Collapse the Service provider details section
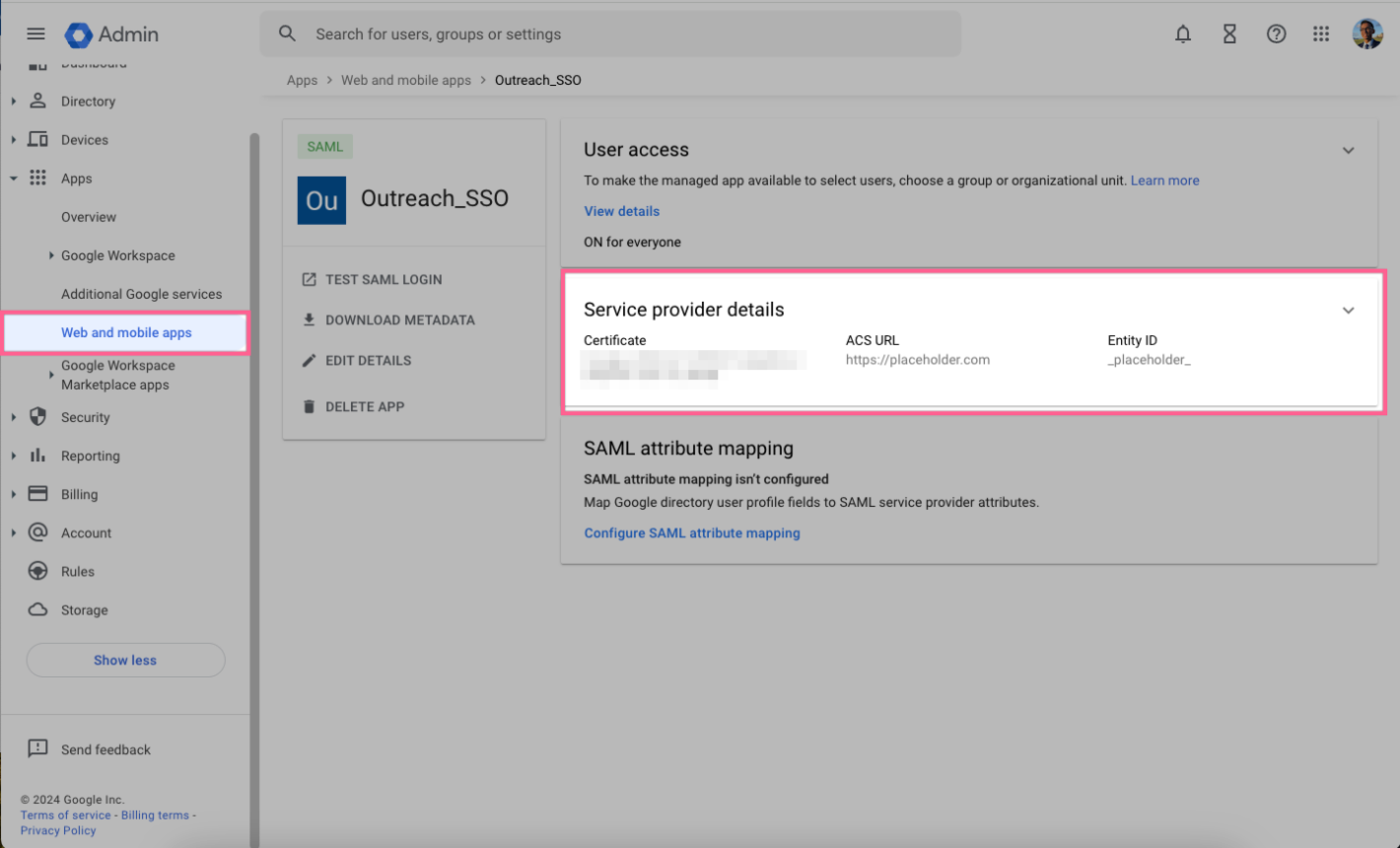1400x848 pixels. (x=1348, y=310)
